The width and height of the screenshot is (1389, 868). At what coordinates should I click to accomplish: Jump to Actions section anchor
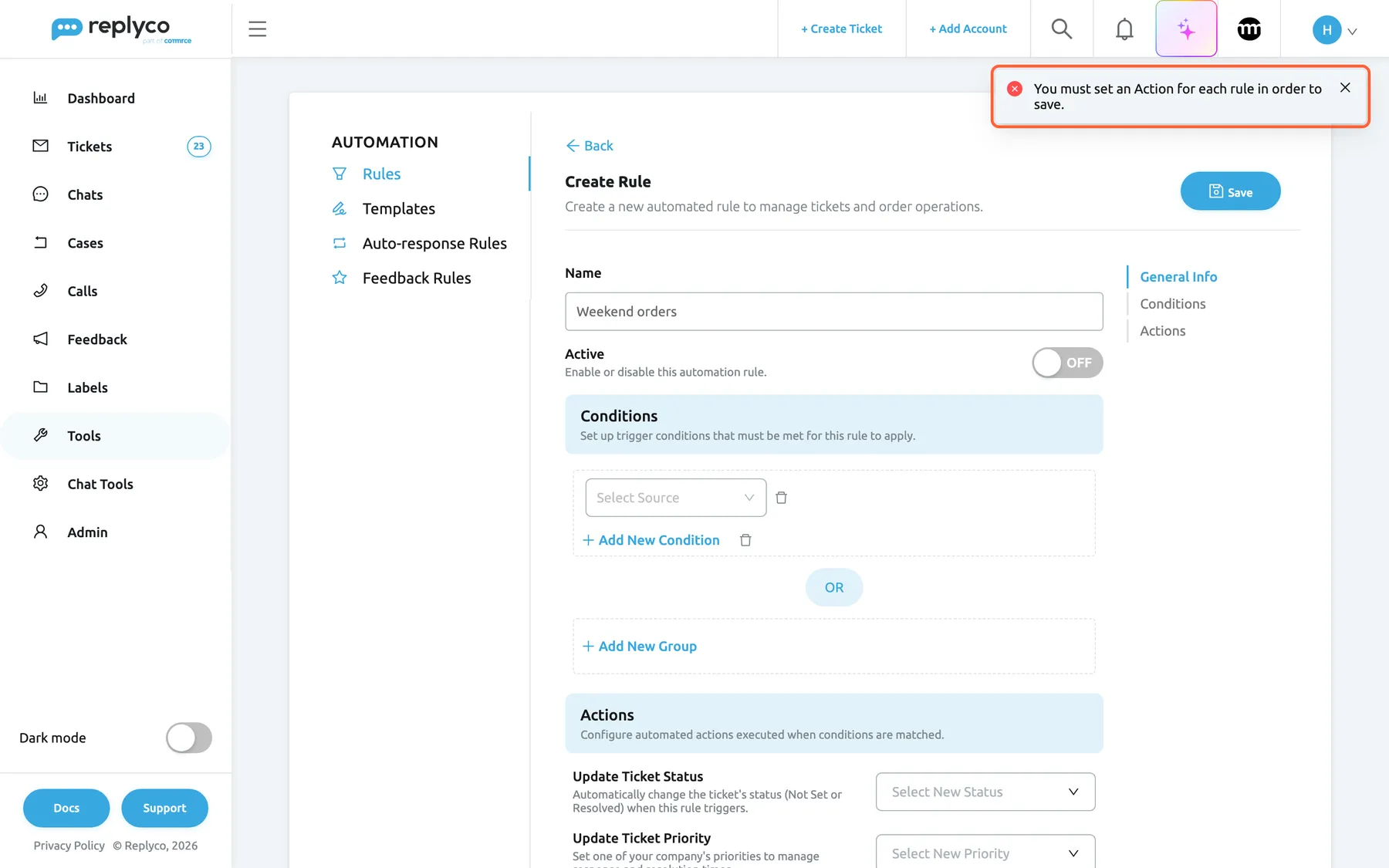pyautogui.click(x=1162, y=331)
